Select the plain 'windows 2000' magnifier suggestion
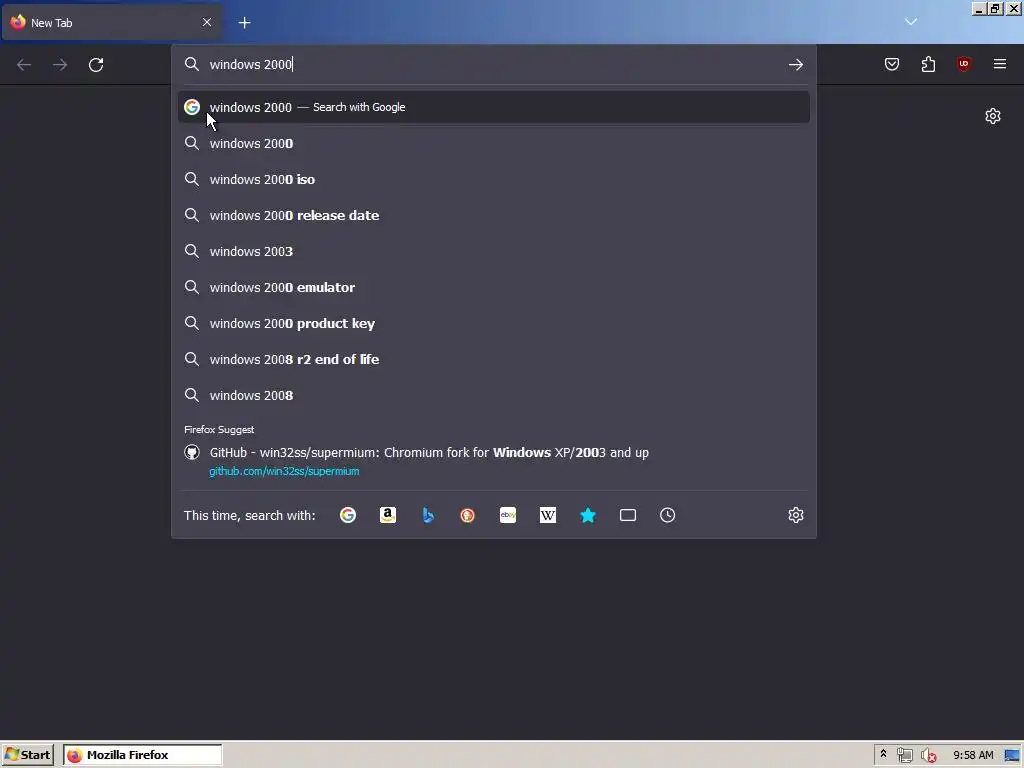 (494, 143)
